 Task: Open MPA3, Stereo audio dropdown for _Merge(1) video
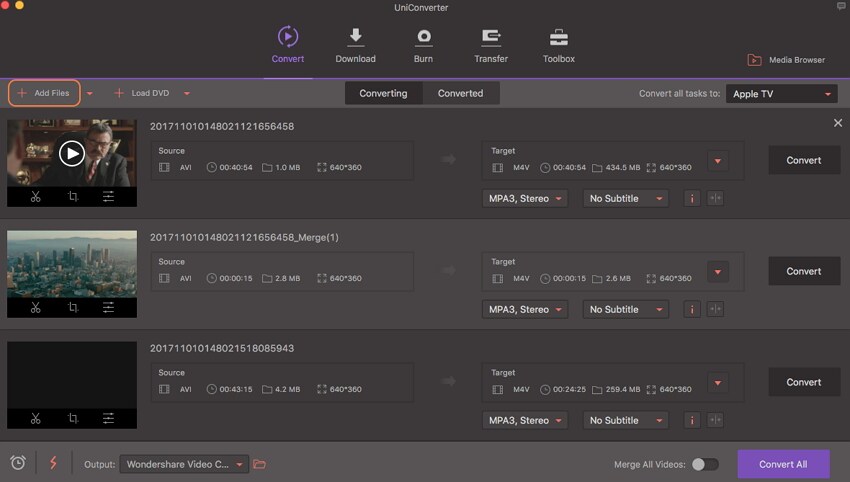525,310
